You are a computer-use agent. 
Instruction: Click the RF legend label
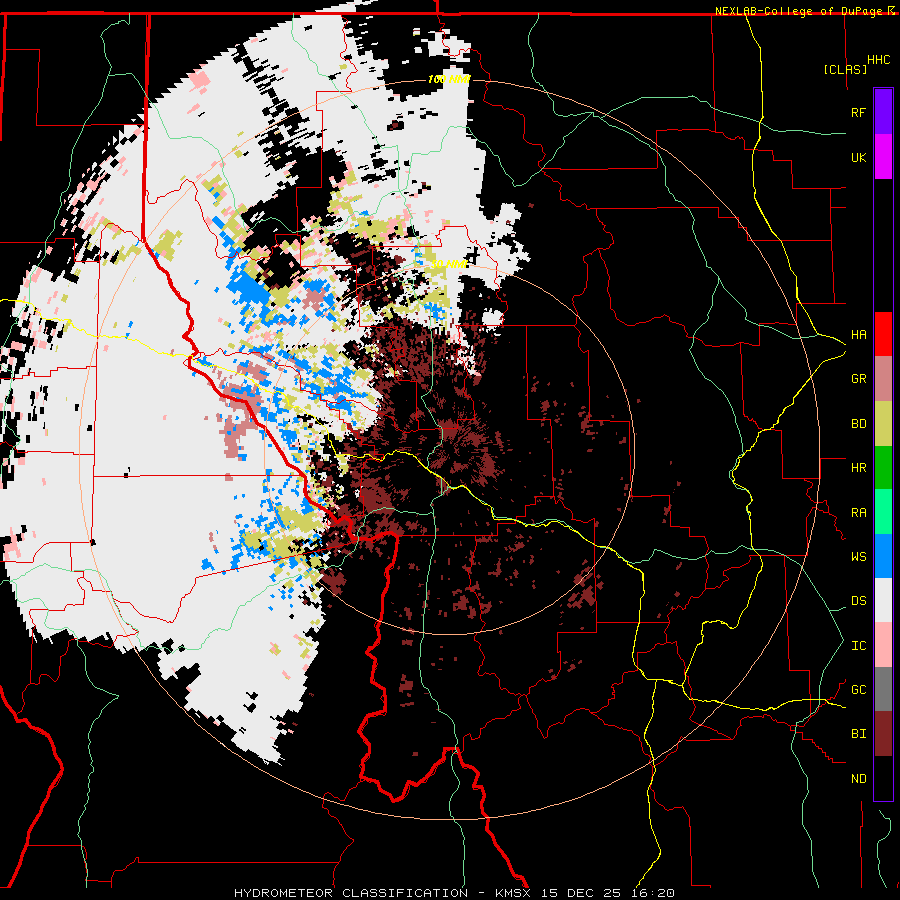858,112
